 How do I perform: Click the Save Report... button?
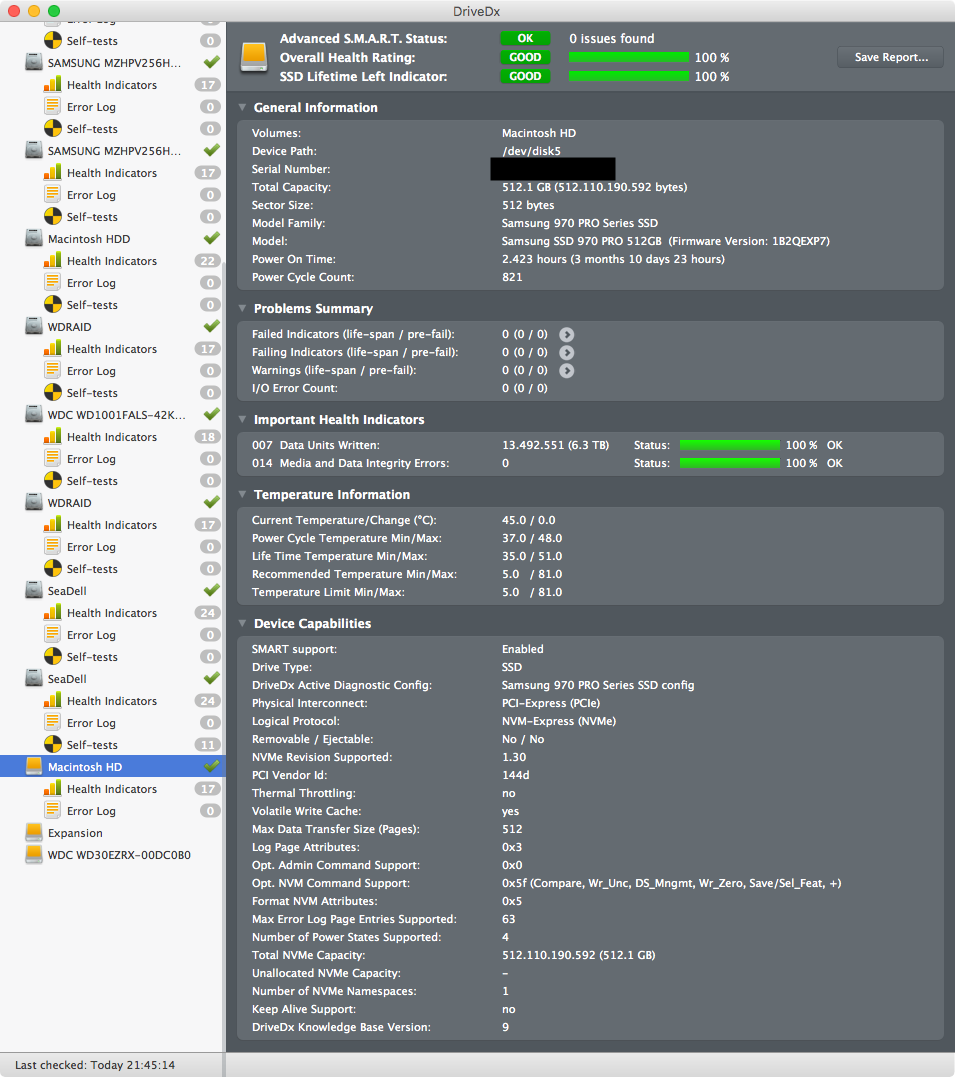tap(890, 57)
